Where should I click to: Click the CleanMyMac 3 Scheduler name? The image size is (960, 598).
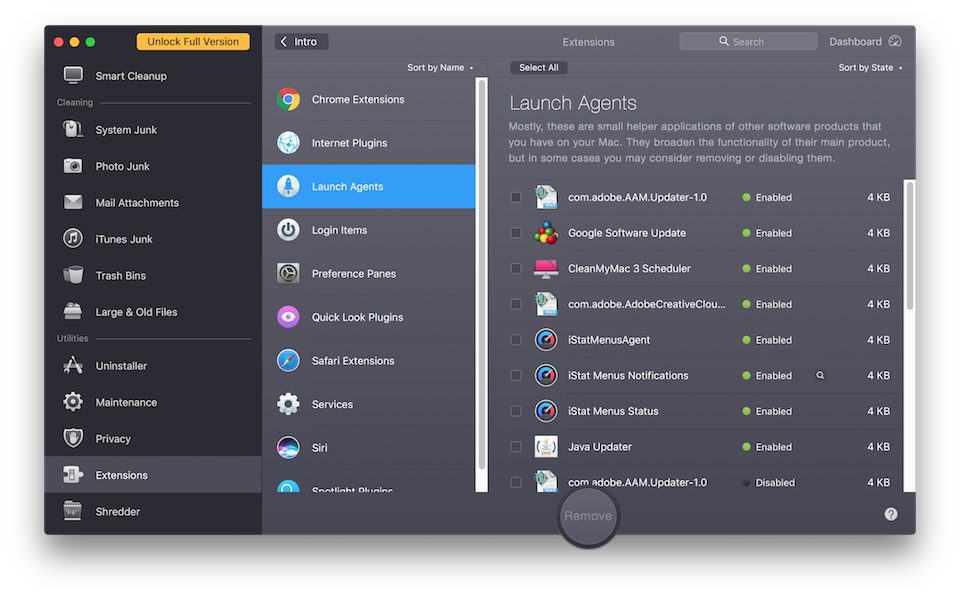(629, 268)
